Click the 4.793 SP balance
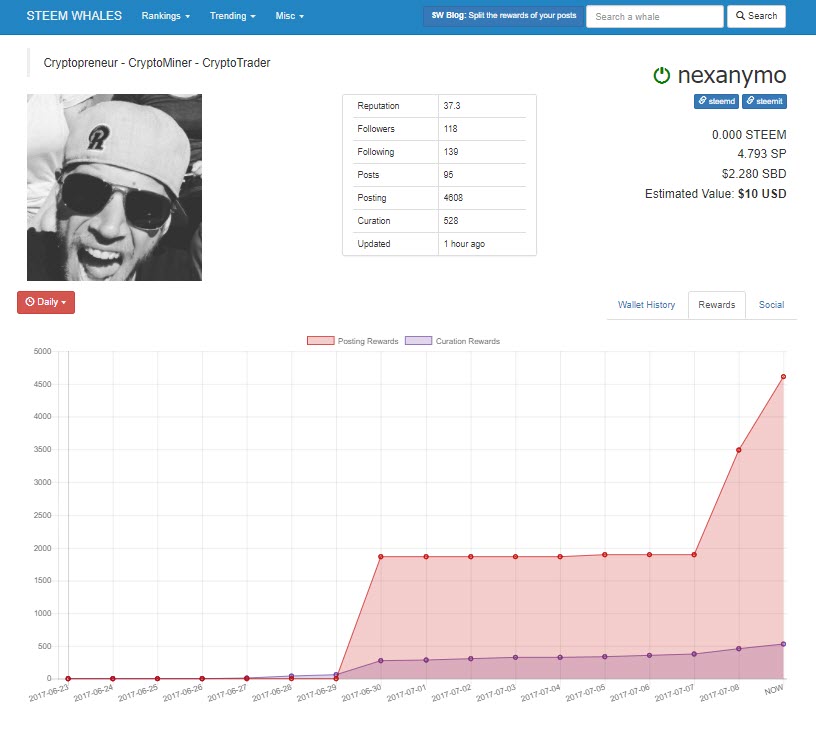Screen dimensions: 816x730 761,154
